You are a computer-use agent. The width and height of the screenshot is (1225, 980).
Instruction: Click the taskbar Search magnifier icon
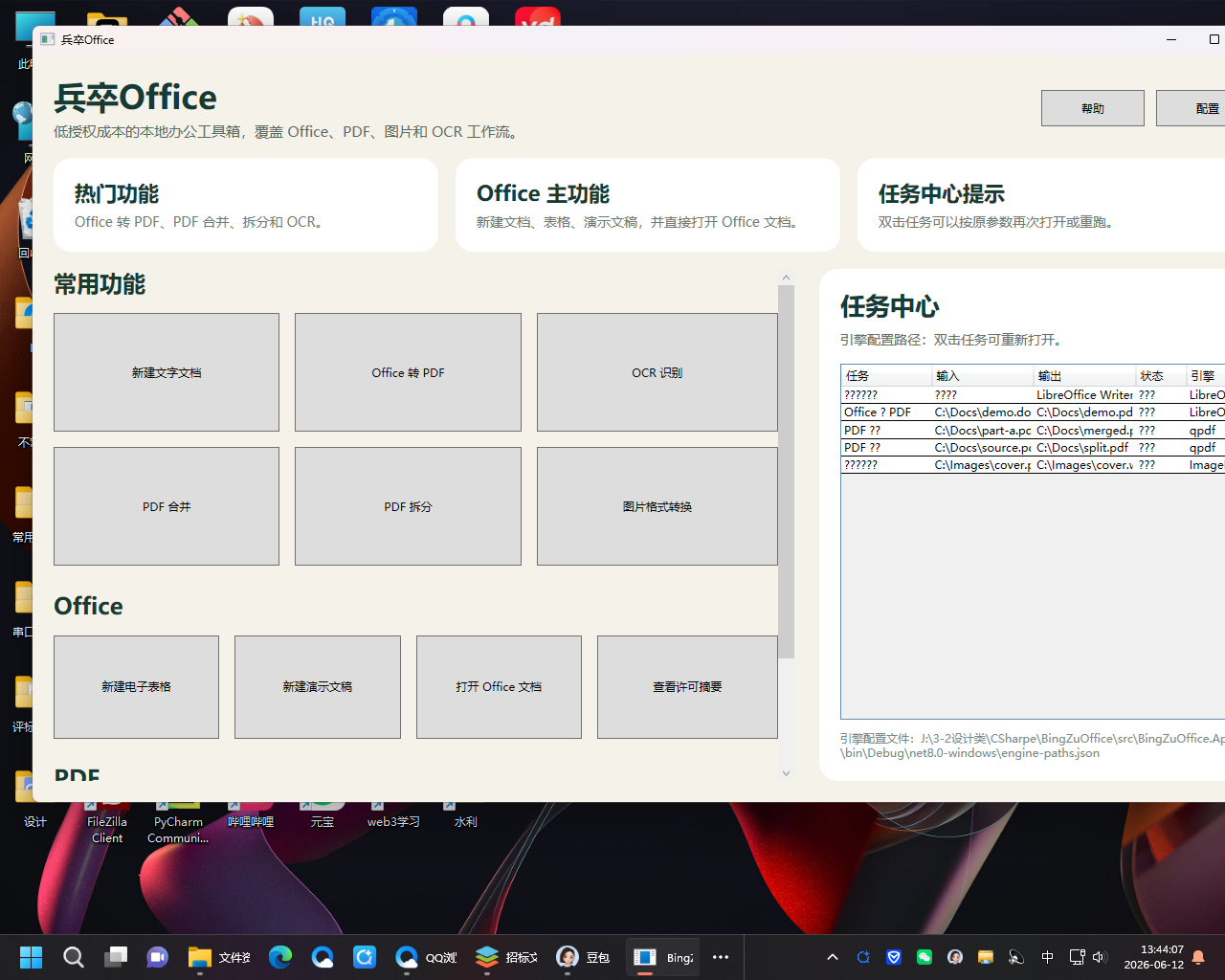coord(74,957)
